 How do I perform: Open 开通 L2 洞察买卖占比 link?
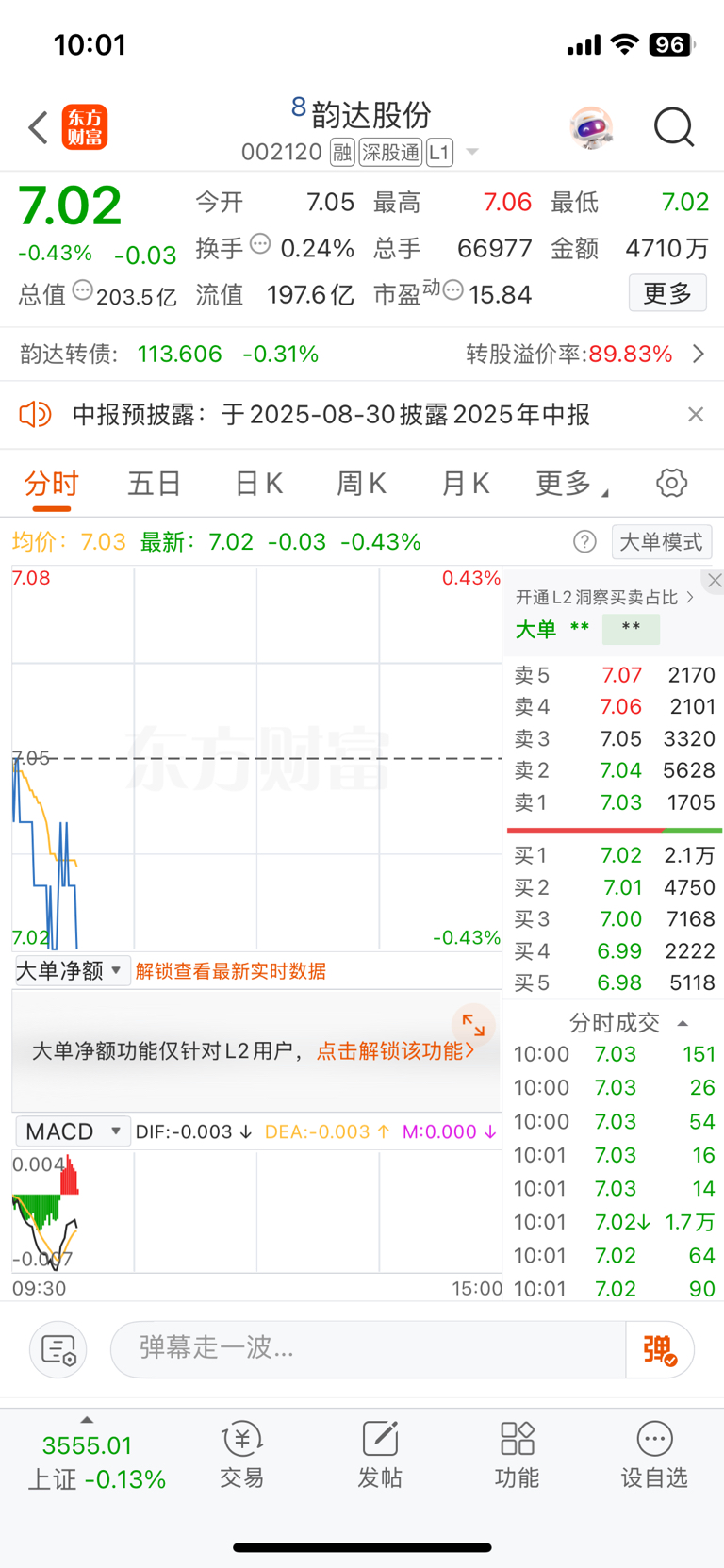coord(604,597)
